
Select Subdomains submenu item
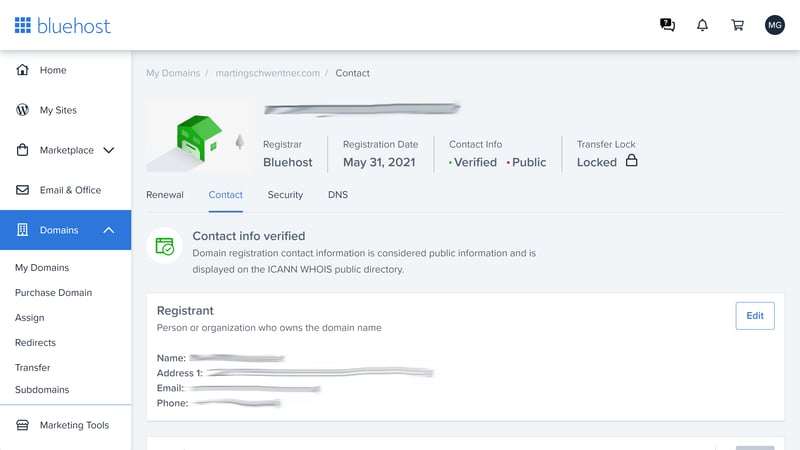[x=42, y=390]
